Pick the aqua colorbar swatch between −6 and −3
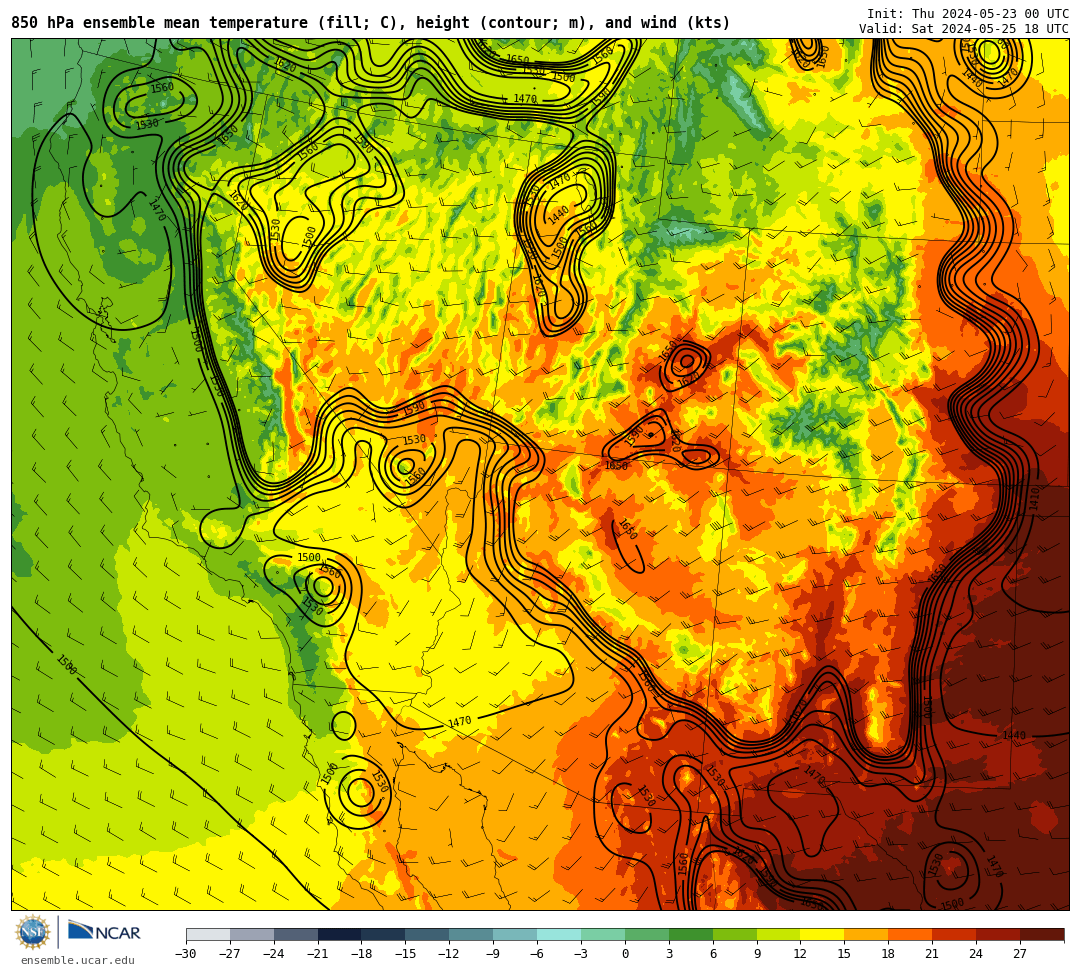The height and width of the screenshot is (973, 1080). click(559, 934)
